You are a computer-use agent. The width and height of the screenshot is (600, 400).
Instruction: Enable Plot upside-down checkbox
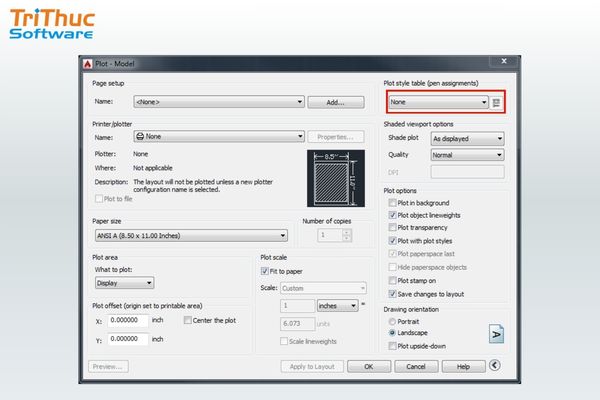click(393, 345)
